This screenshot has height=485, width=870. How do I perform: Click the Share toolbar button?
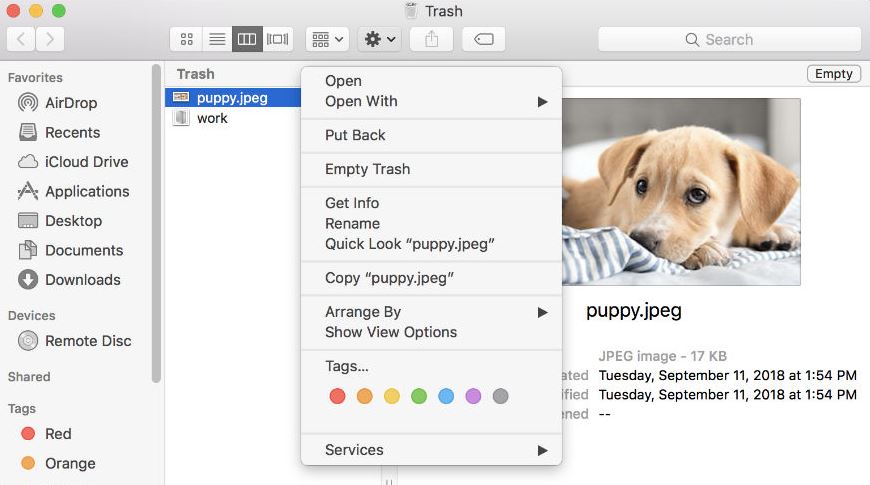tap(431, 39)
